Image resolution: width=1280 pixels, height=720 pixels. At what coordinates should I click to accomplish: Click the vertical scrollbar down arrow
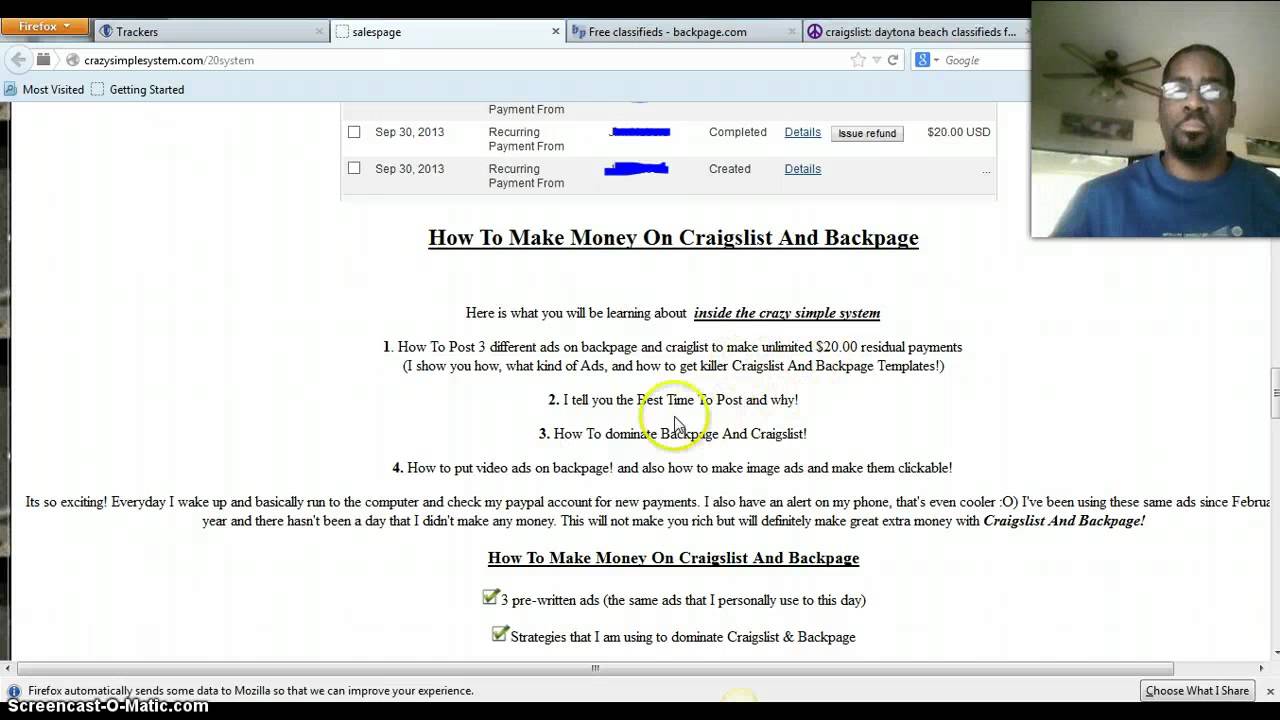[1274, 654]
